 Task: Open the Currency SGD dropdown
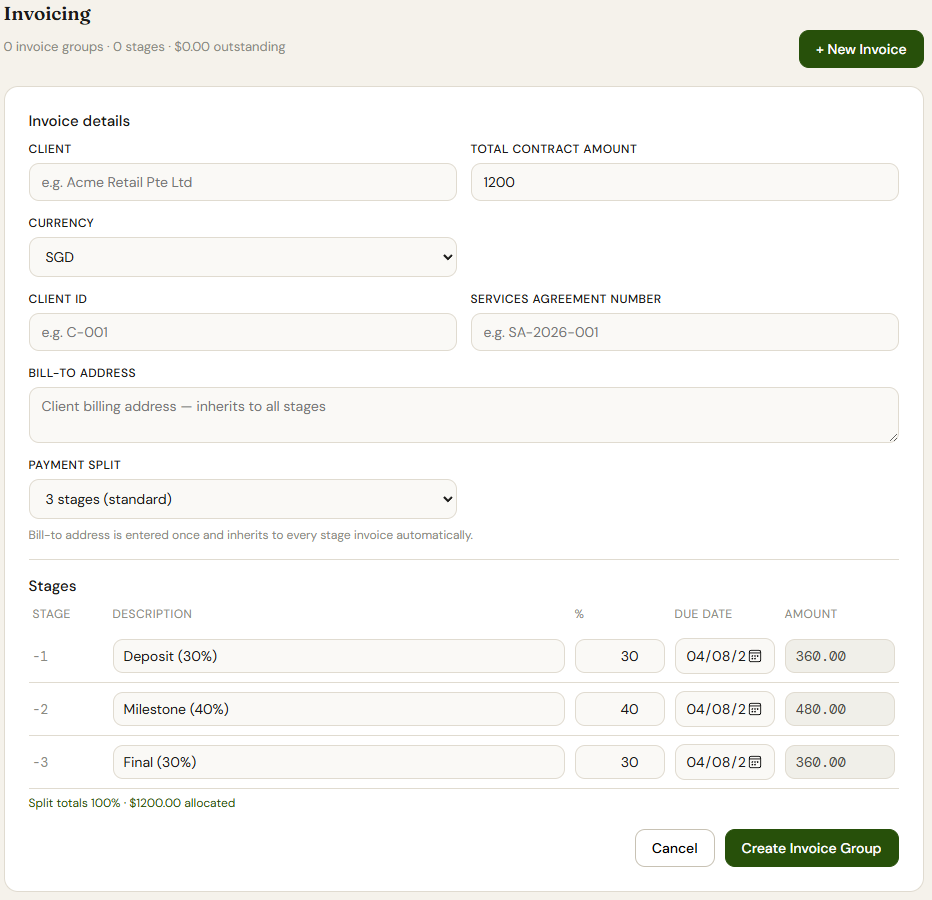tap(243, 257)
